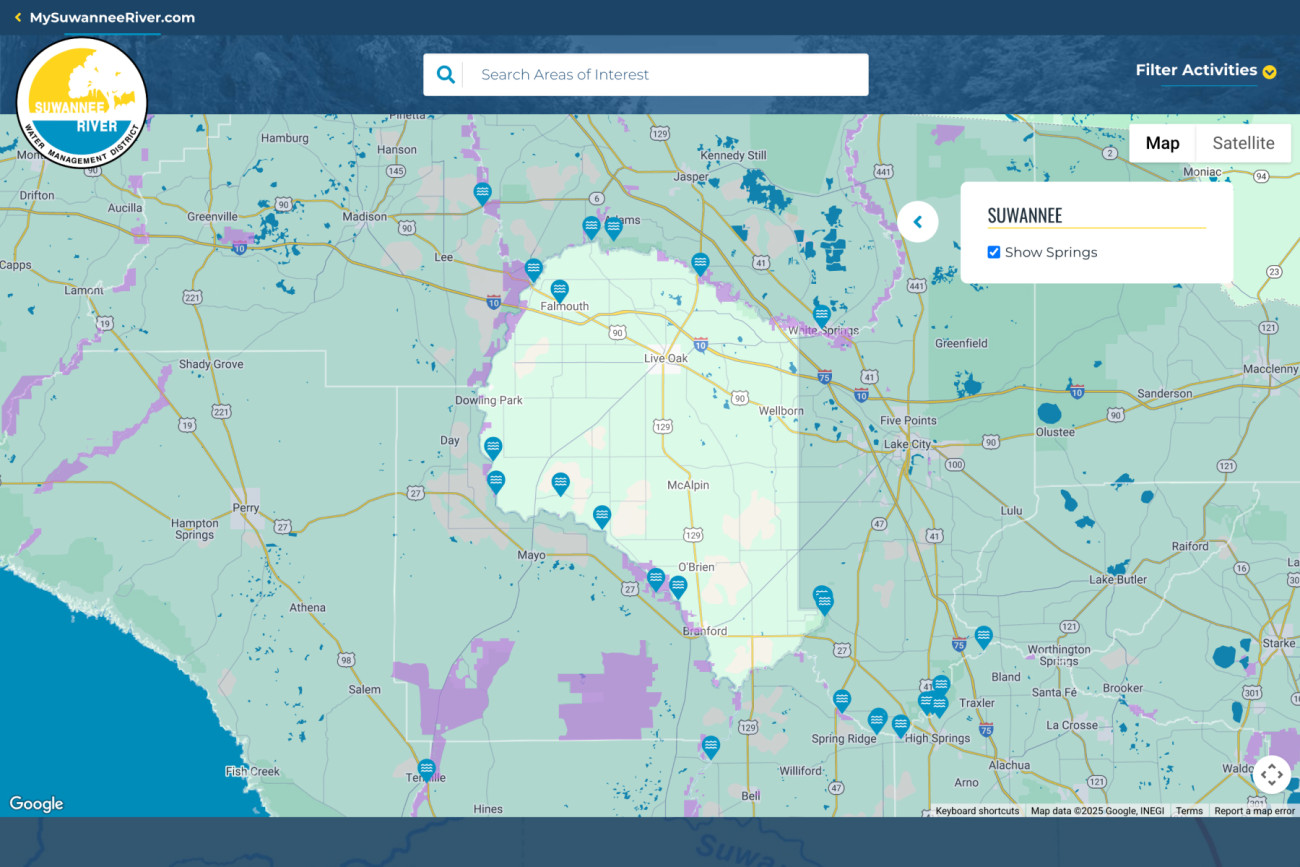Click Report a map error link

click(x=1254, y=811)
